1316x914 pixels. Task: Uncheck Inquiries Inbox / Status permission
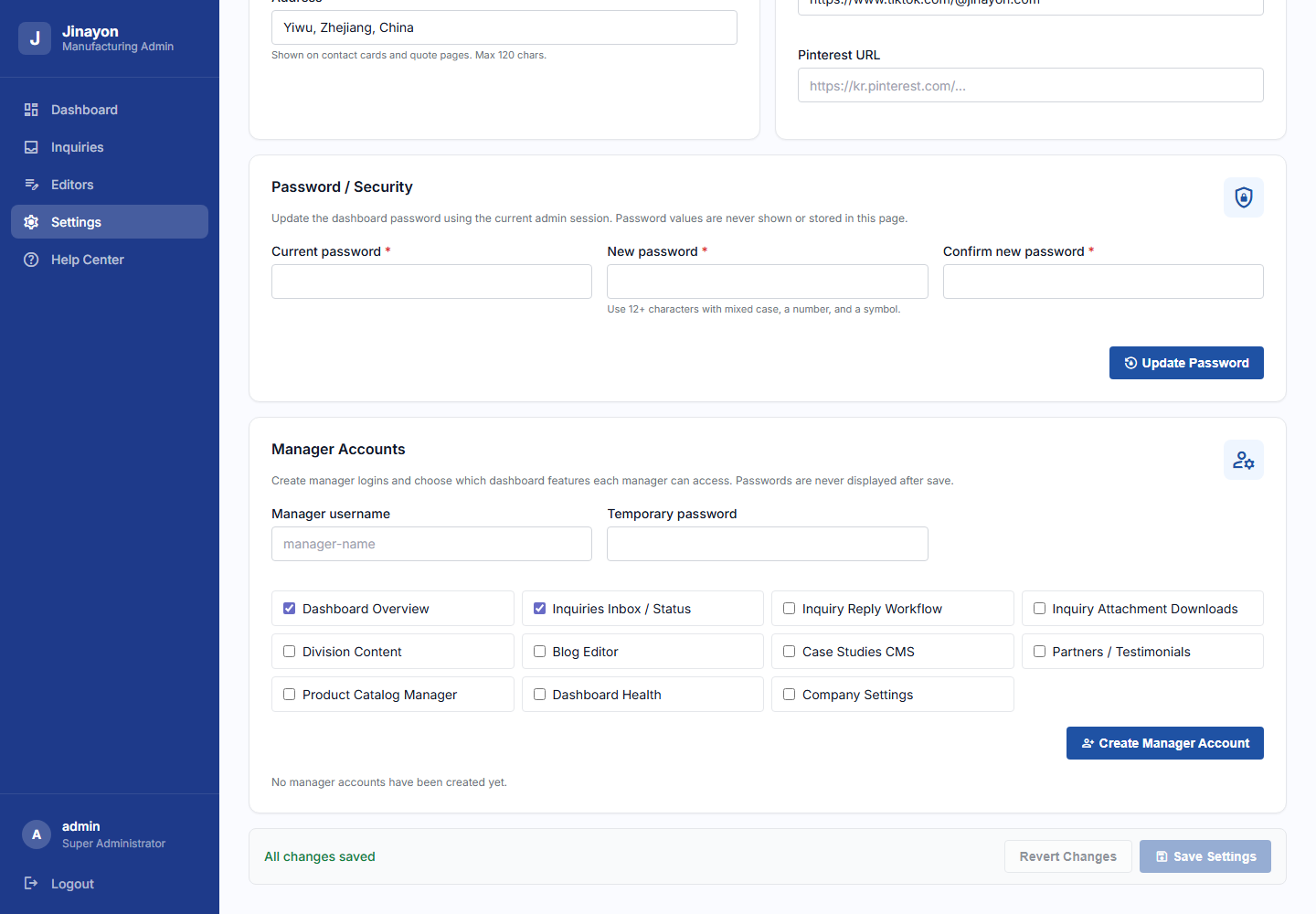coord(539,609)
